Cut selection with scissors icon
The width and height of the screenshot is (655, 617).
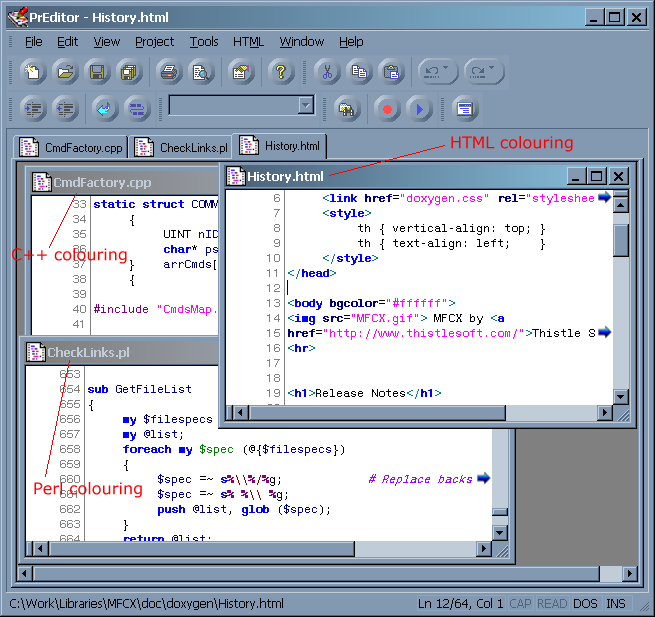(x=328, y=72)
